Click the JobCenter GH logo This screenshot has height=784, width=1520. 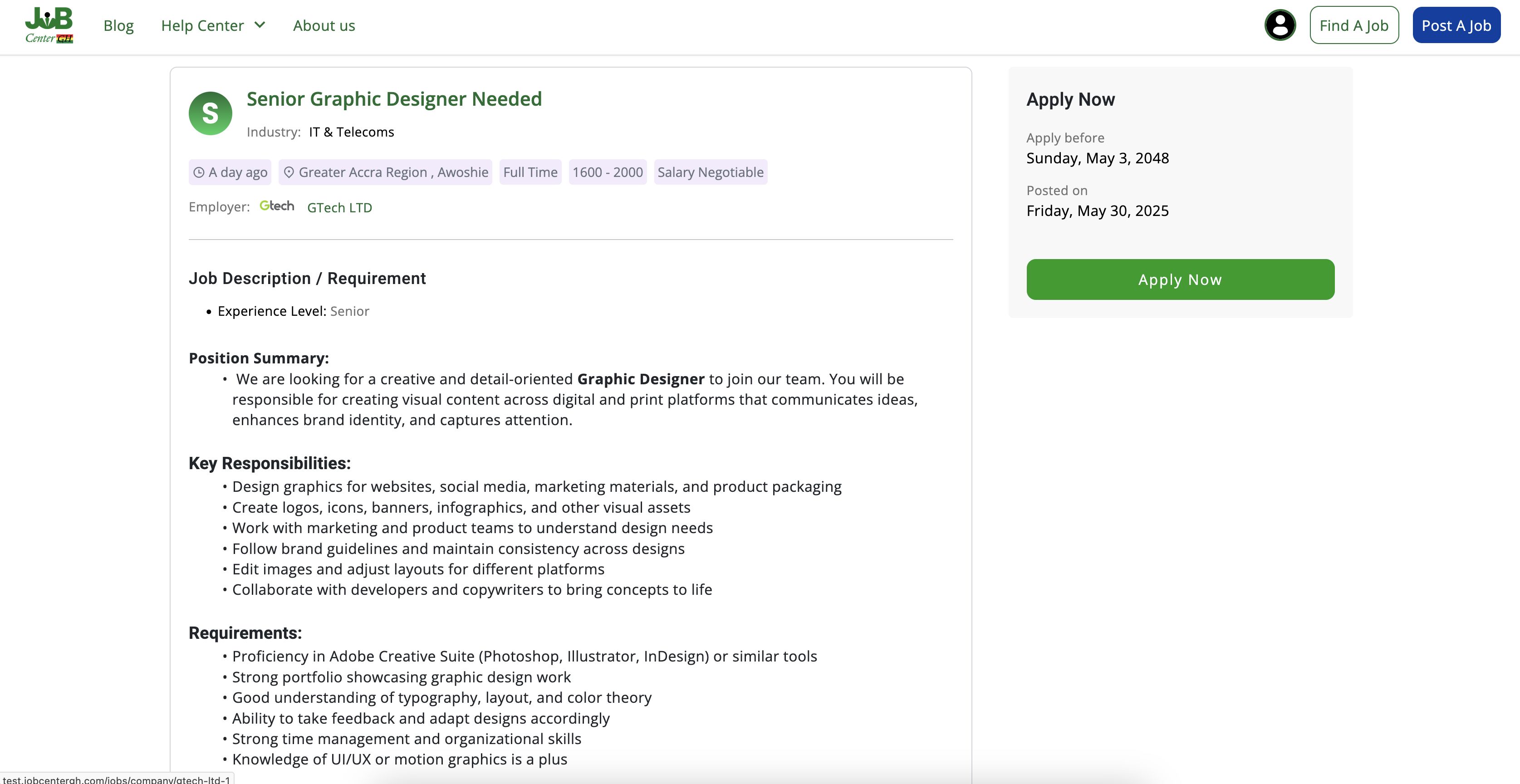point(49,25)
